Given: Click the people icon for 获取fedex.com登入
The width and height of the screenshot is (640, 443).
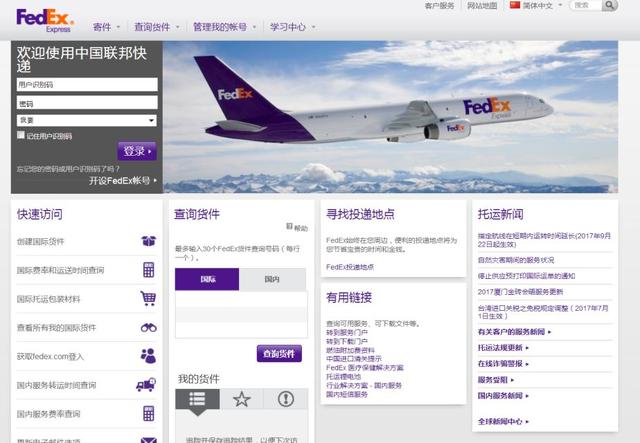Looking at the screenshot, I should pos(148,356).
